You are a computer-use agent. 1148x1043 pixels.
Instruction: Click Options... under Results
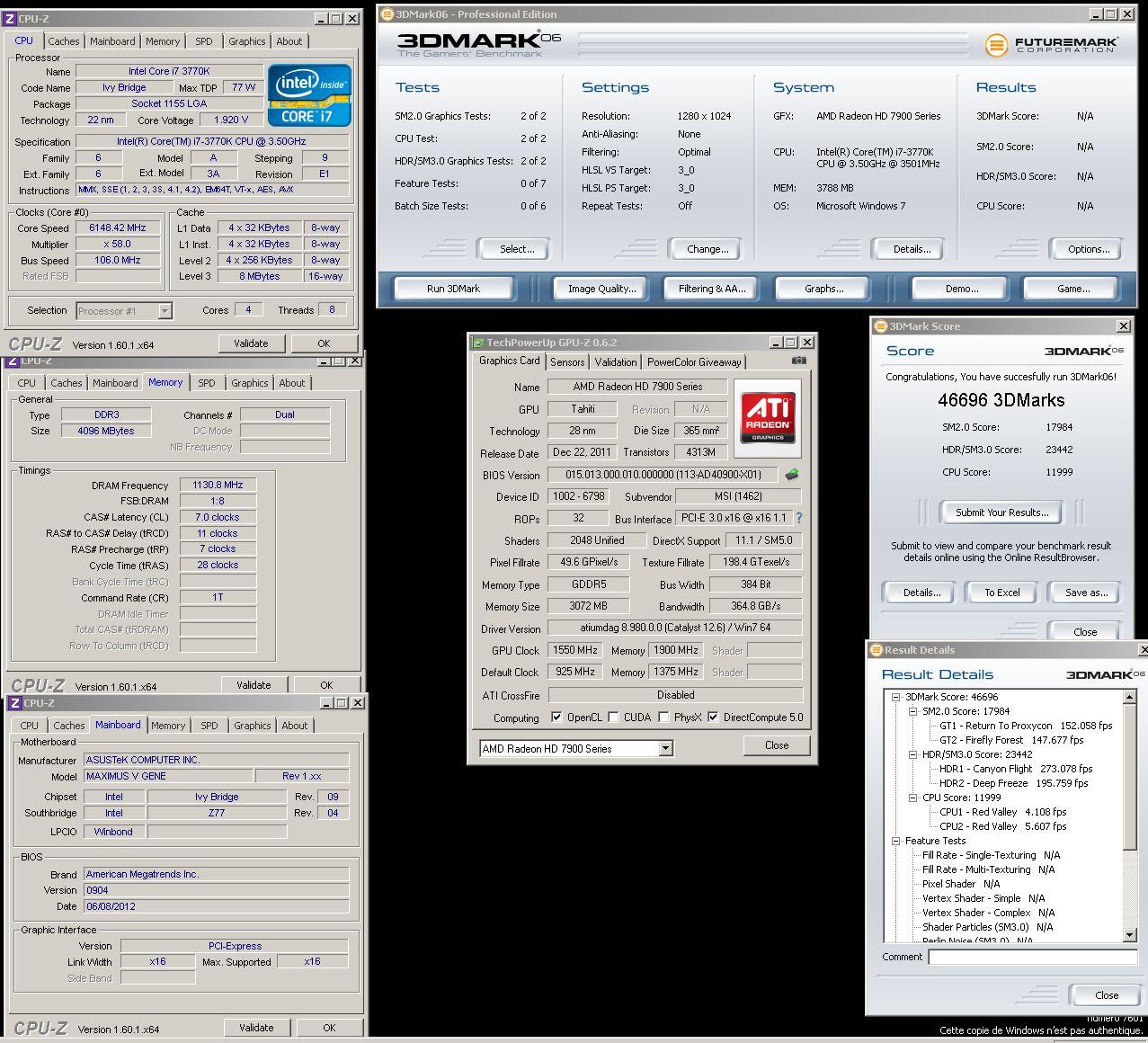1089,249
